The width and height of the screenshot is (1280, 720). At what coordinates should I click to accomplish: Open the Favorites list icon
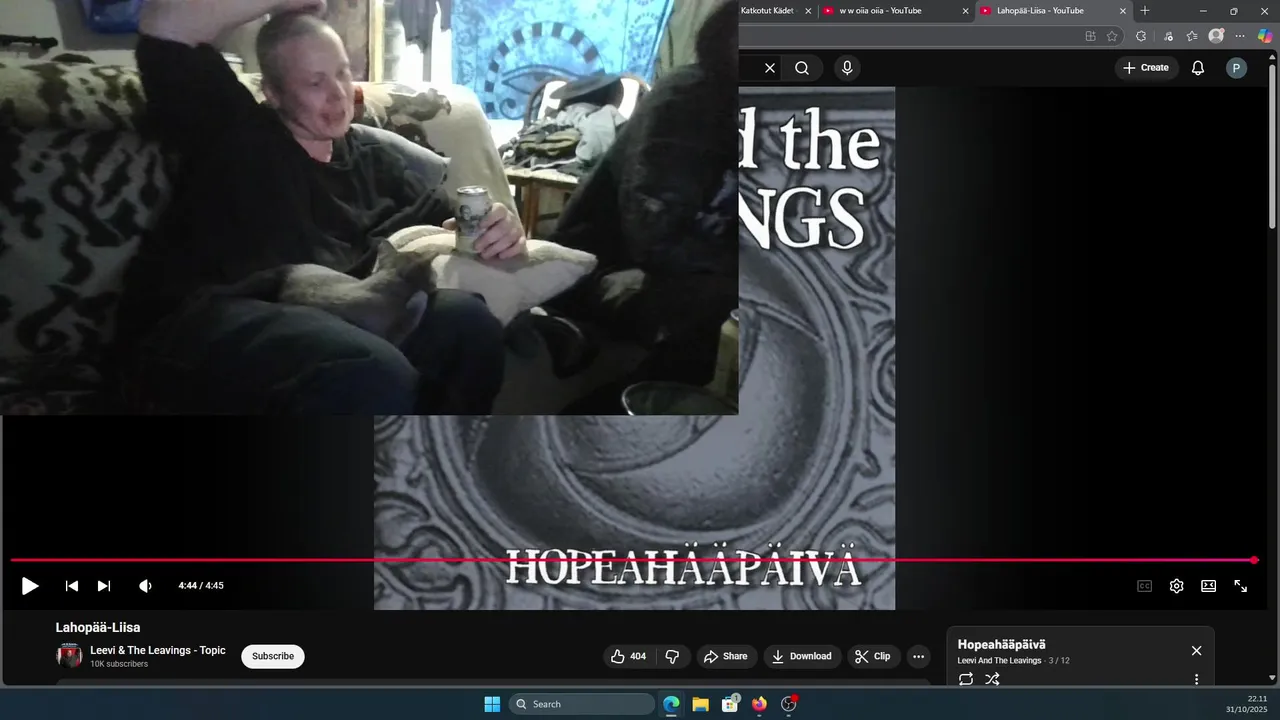(x=1192, y=36)
